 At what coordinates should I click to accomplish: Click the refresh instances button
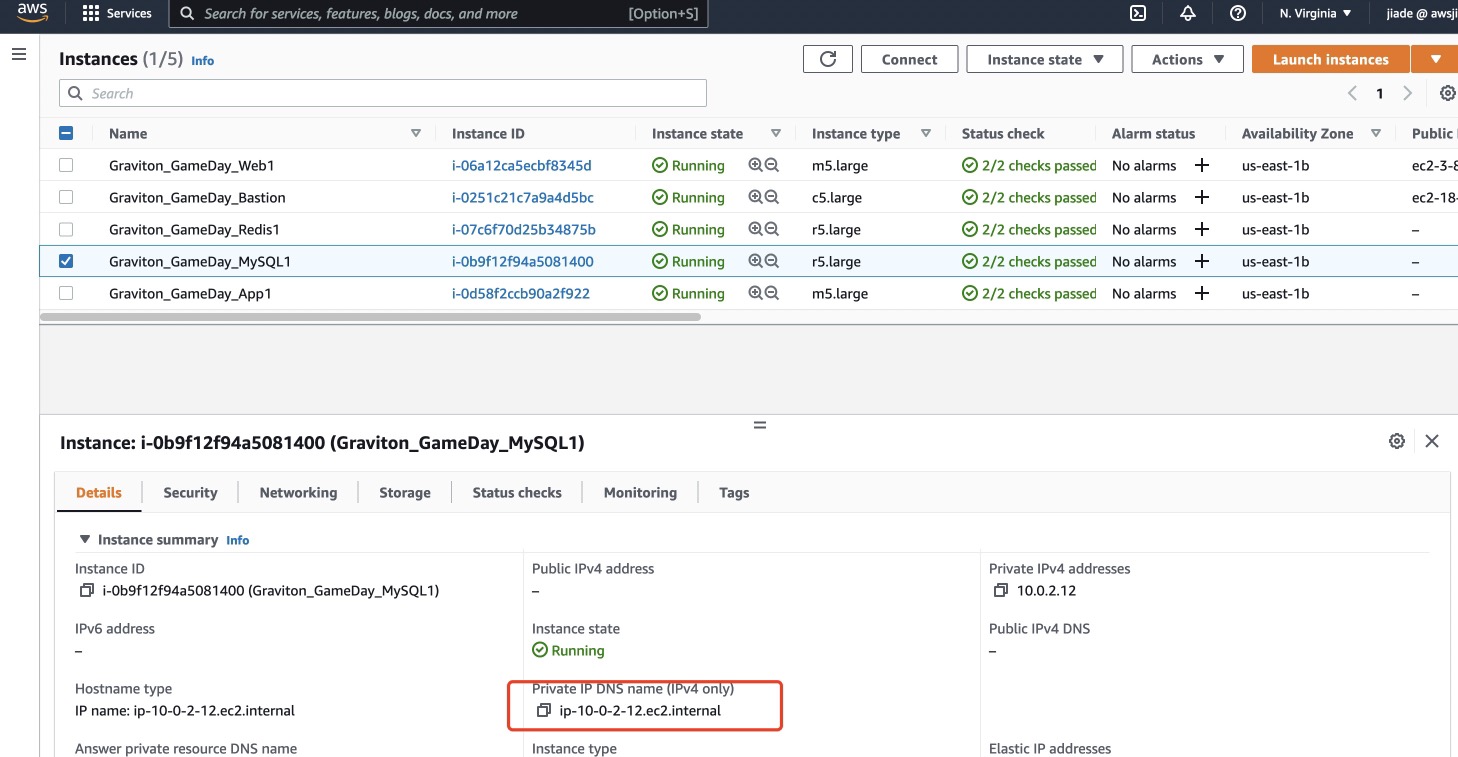[x=828, y=59]
